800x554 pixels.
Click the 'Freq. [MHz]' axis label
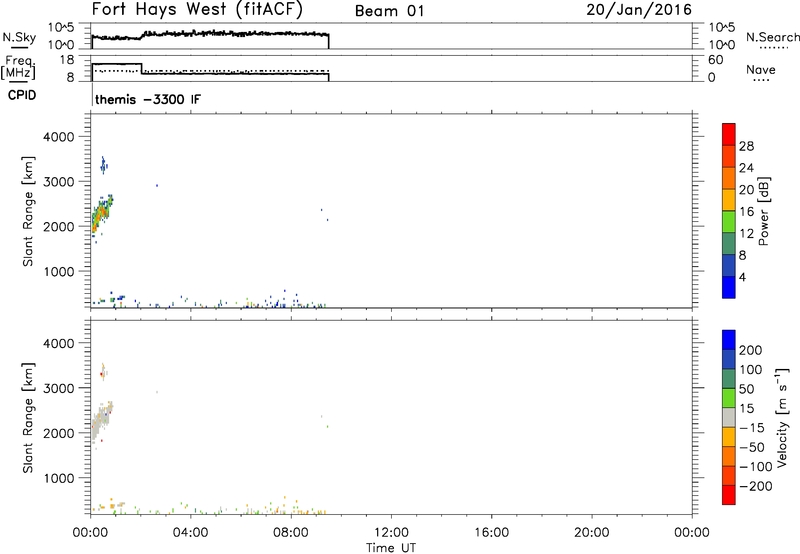point(18,67)
